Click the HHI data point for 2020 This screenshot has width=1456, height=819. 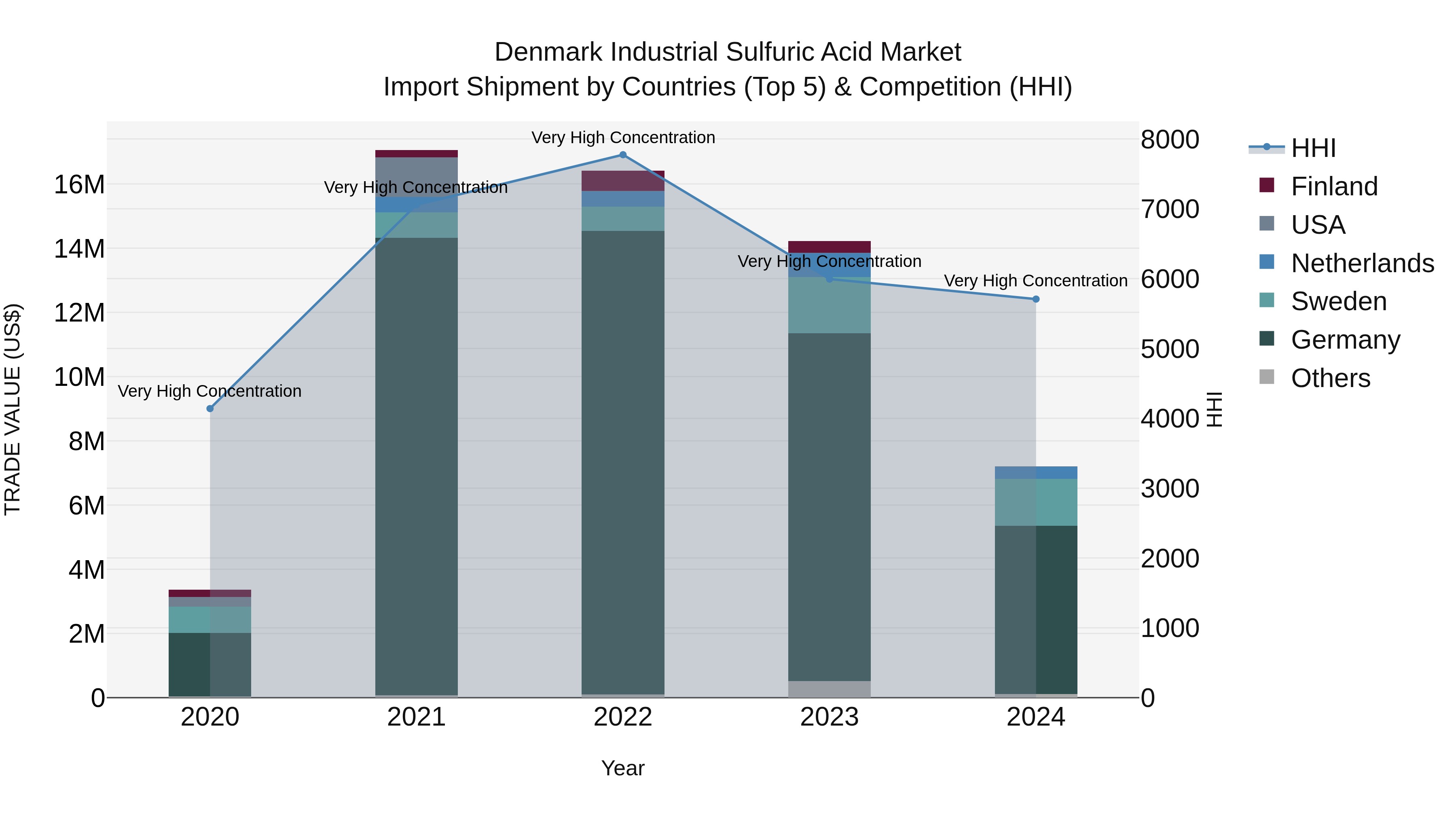tap(210, 408)
